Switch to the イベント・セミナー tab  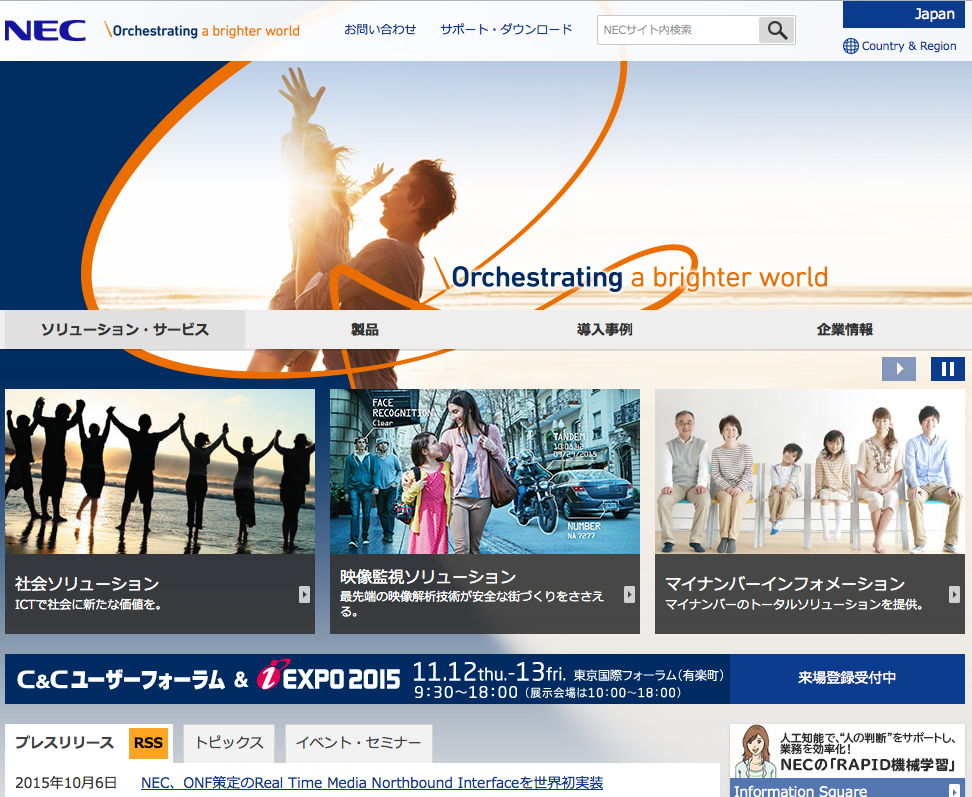358,742
